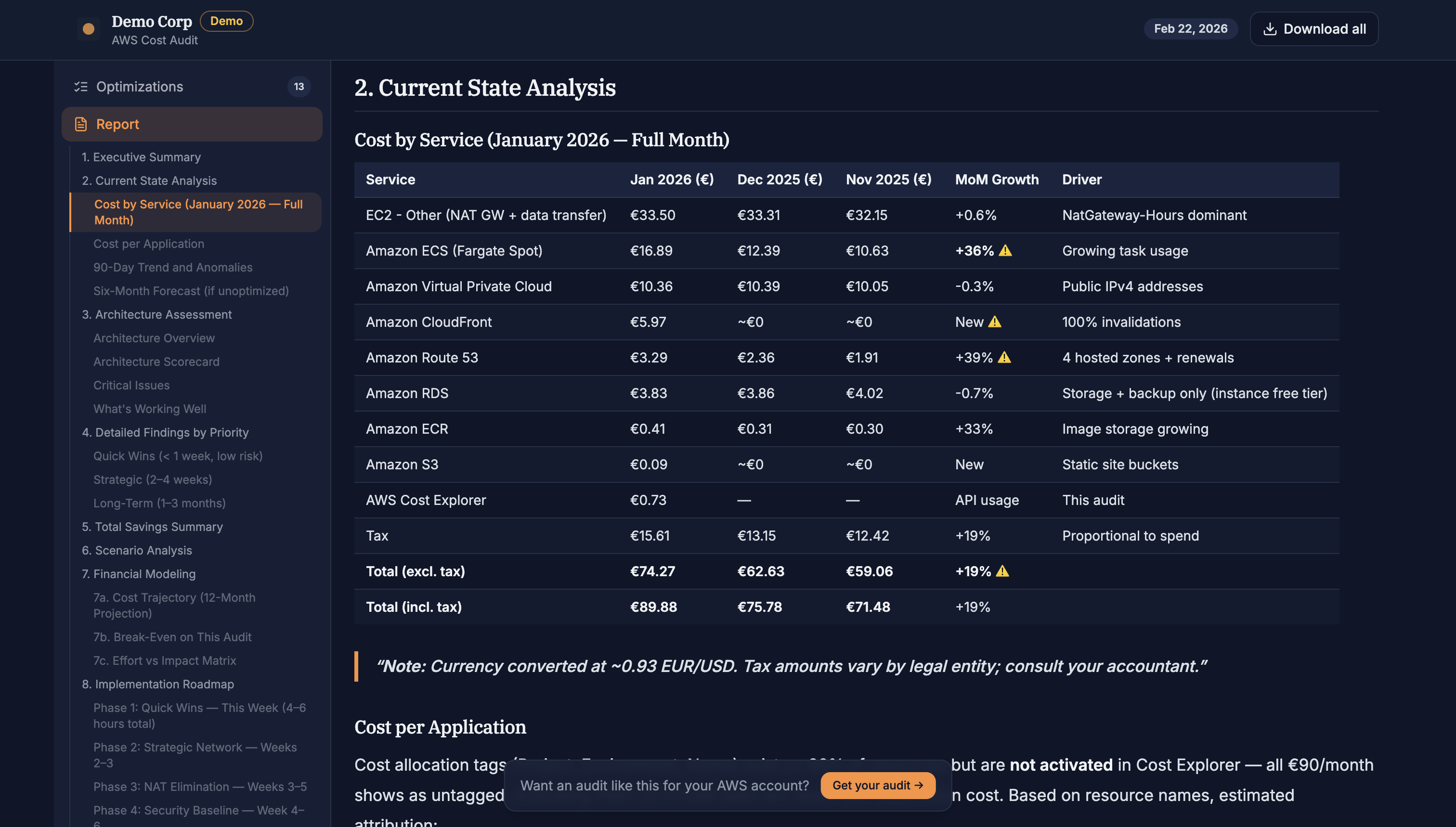The width and height of the screenshot is (1456, 827).
Task: Click the Get your audit button
Action: coord(878,786)
